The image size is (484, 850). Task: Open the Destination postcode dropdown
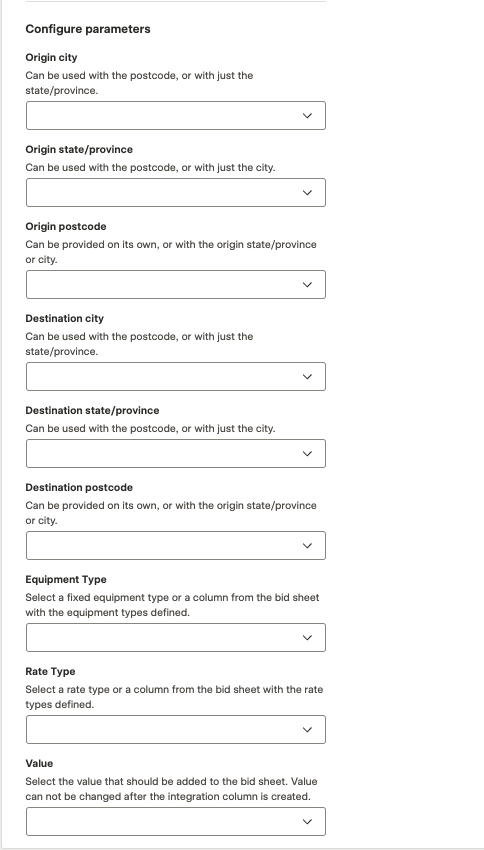(x=176, y=546)
